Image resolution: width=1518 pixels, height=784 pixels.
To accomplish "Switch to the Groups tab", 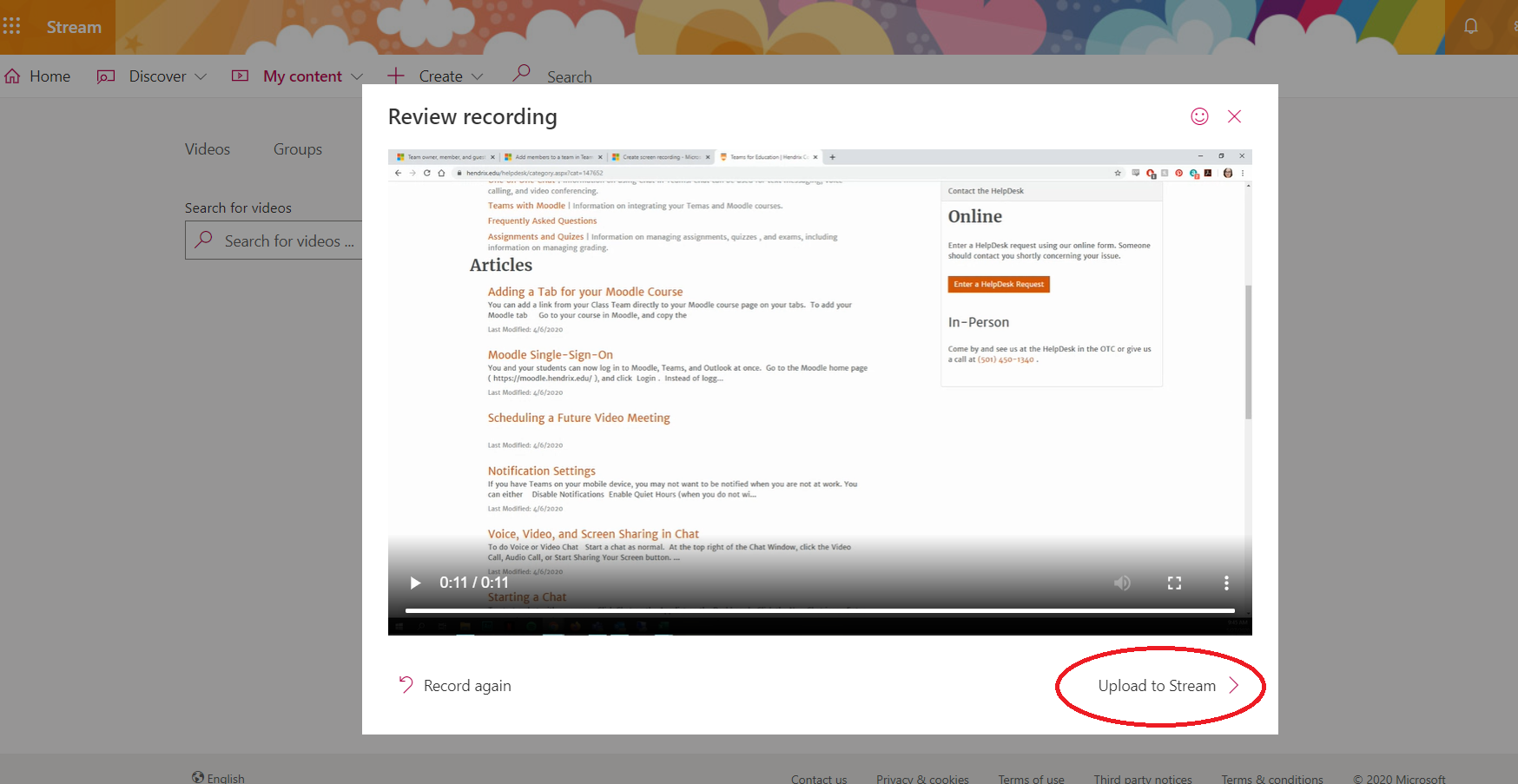I will (298, 149).
